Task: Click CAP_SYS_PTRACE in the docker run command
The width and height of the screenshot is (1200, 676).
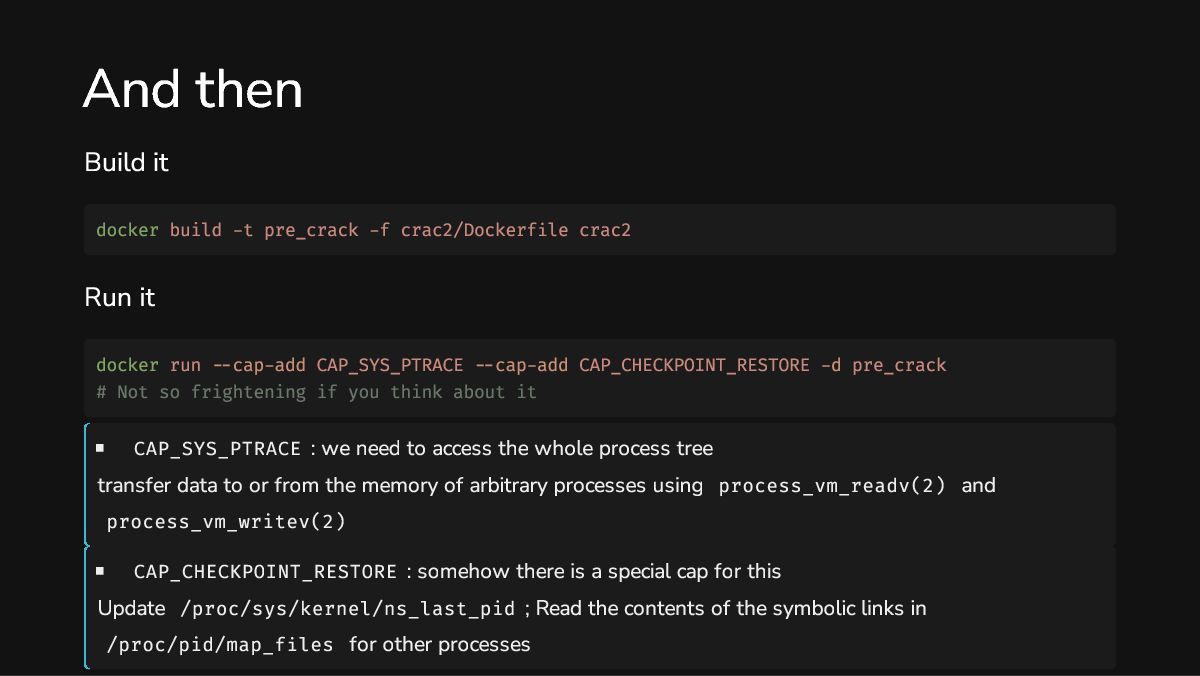Action: click(390, 365)
